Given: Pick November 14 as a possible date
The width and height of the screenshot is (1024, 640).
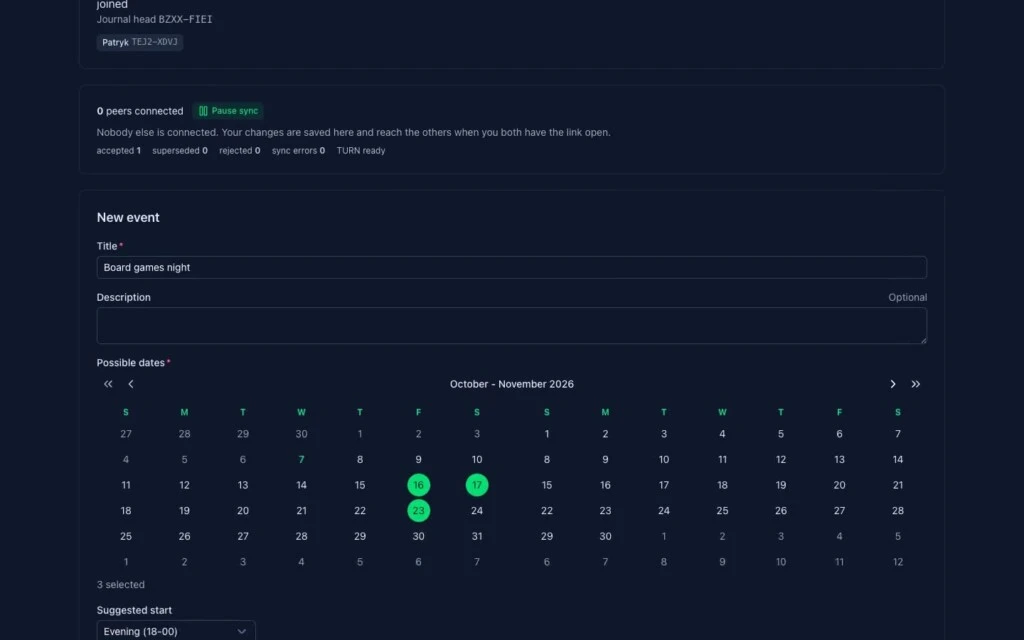Looking at the screenshot, I should 898,460.
